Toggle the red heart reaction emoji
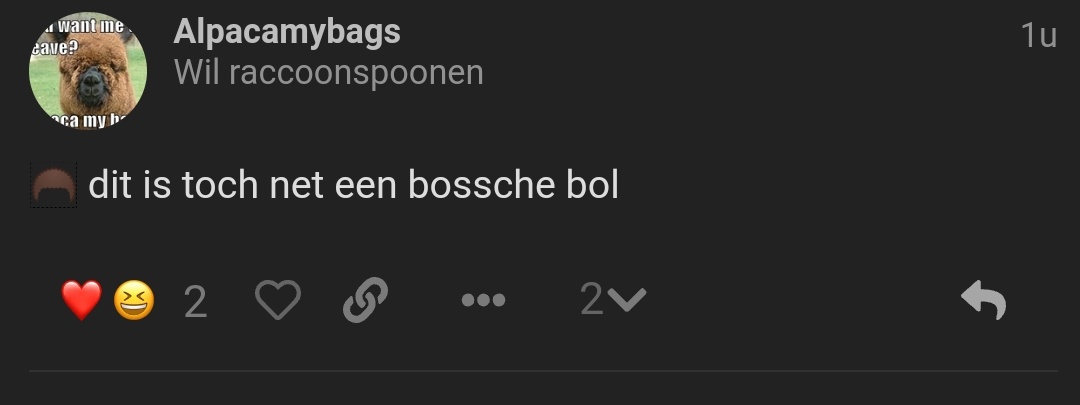1080x405 pixels. tap(81, 300)
